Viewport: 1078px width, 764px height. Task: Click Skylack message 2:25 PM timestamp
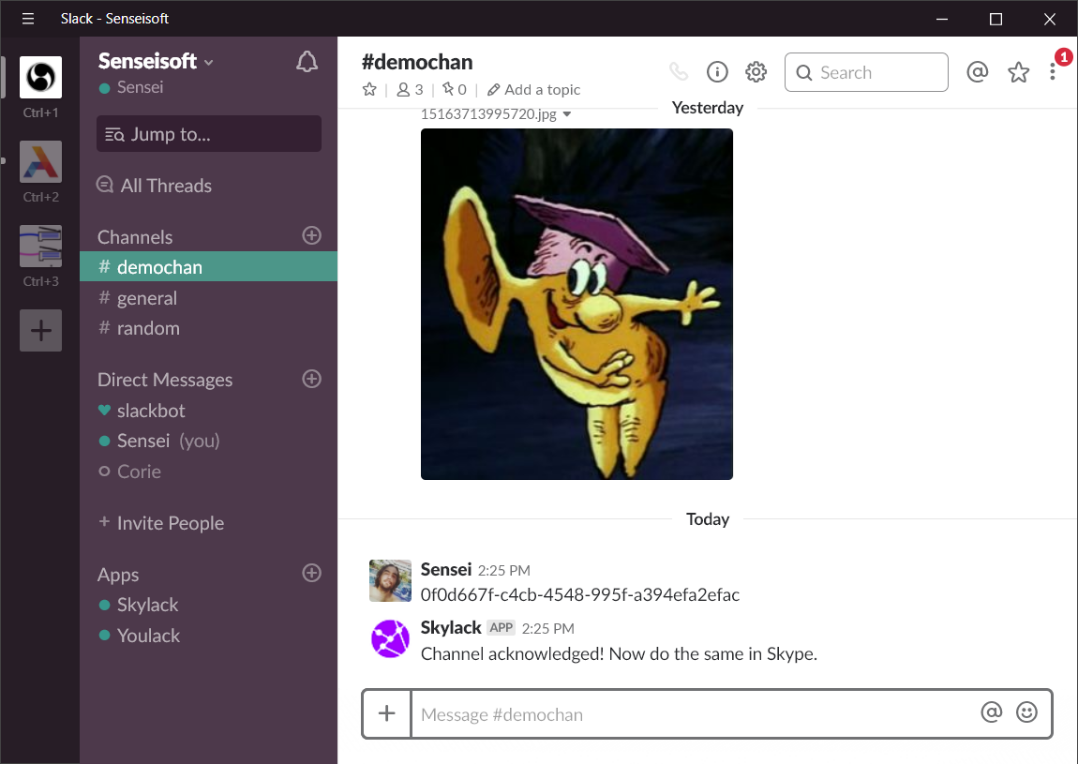pyautogui.click(x=548, y=629)
